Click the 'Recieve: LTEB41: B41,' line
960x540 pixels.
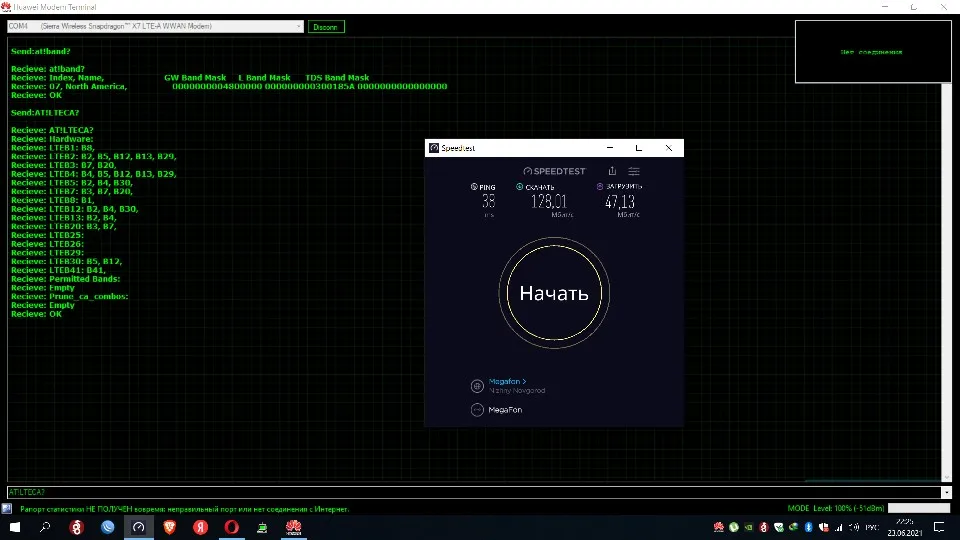(58, 270)
